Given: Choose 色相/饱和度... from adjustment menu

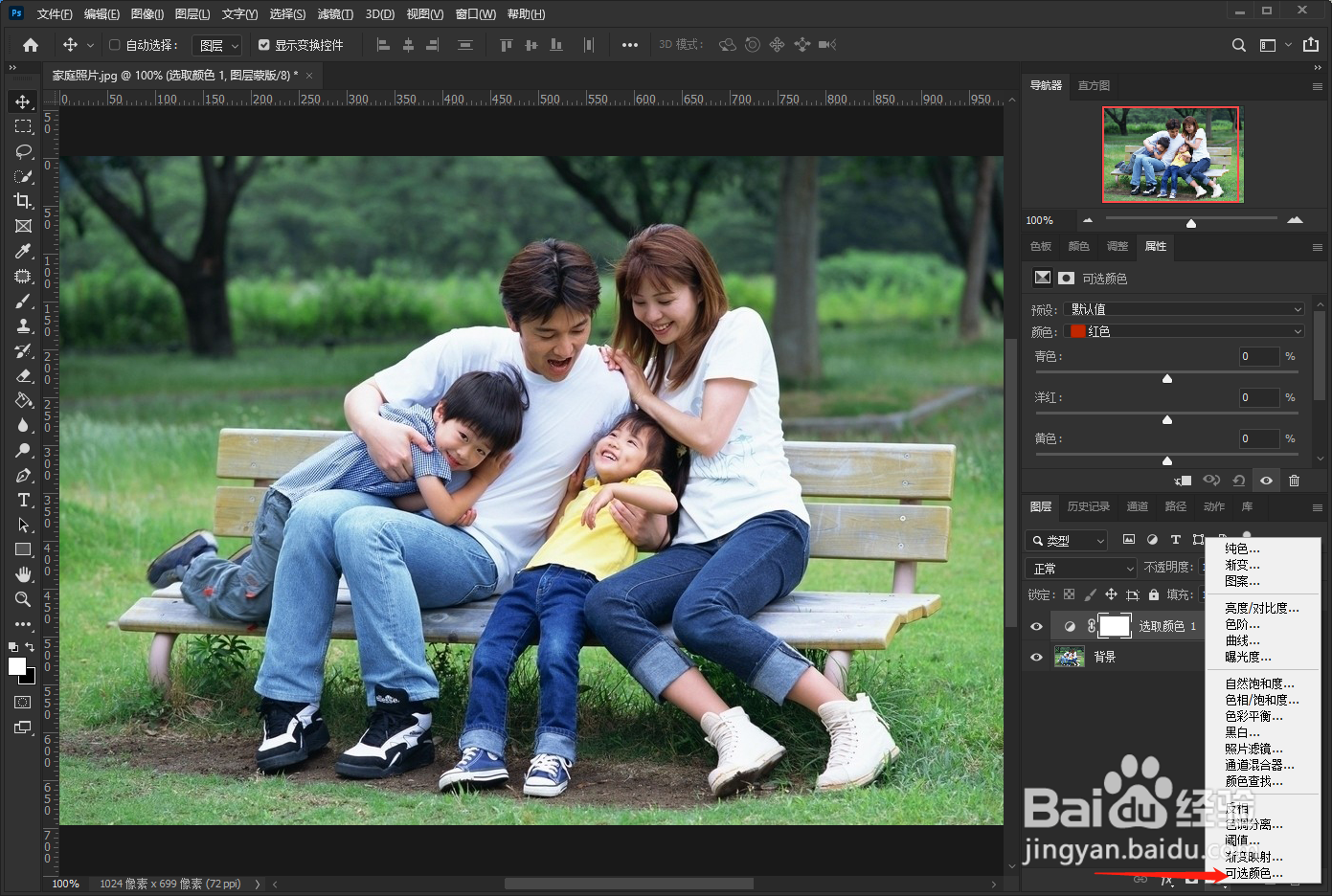Looking at the screenshot, I should 1262,701.
